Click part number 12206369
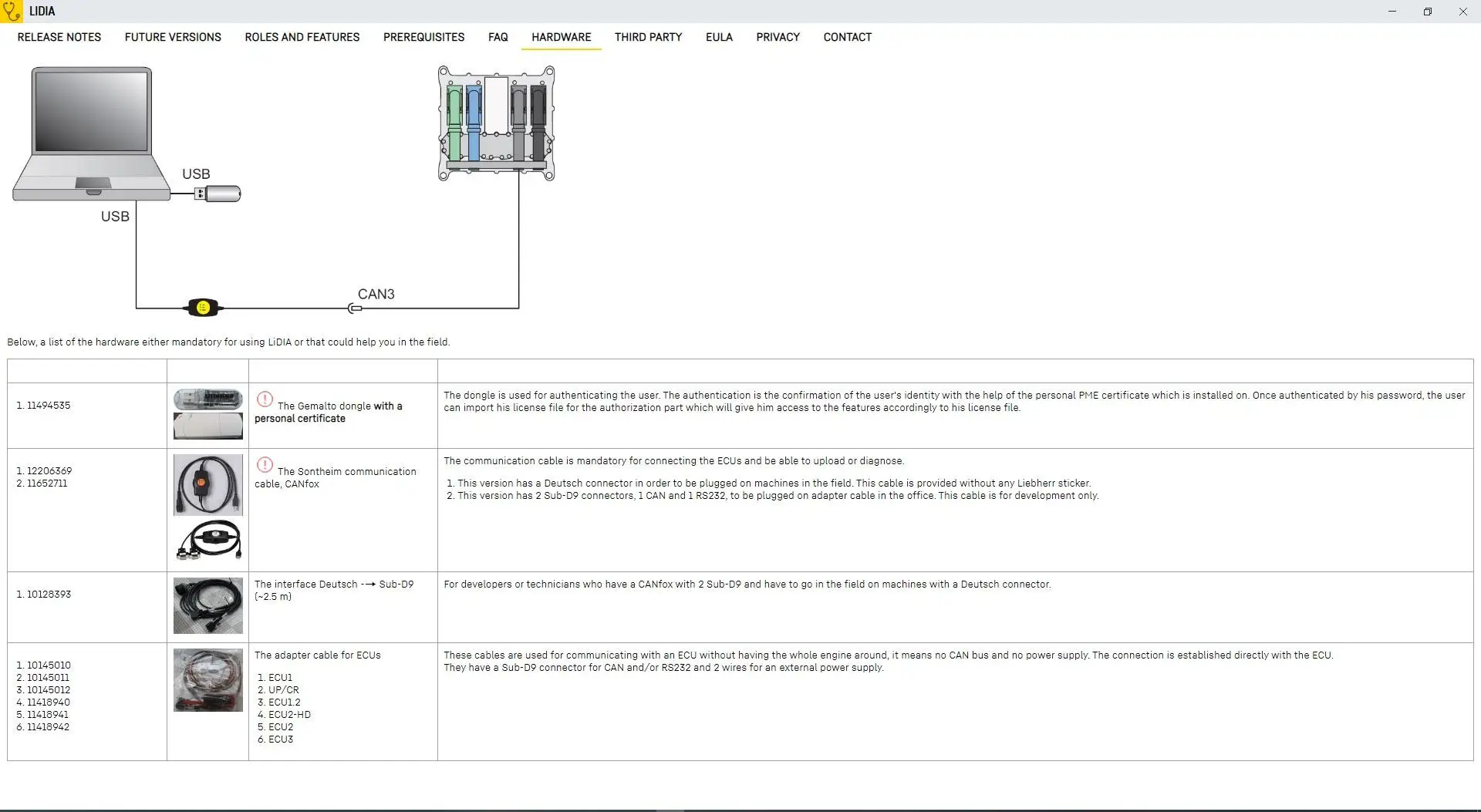The image size is (1481, 812). [49, 471]
